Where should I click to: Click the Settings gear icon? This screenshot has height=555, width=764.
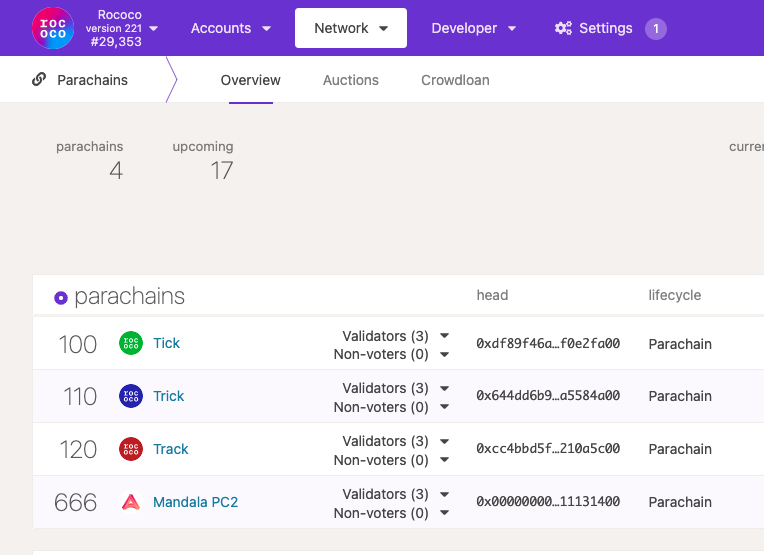tap(563, 28)
